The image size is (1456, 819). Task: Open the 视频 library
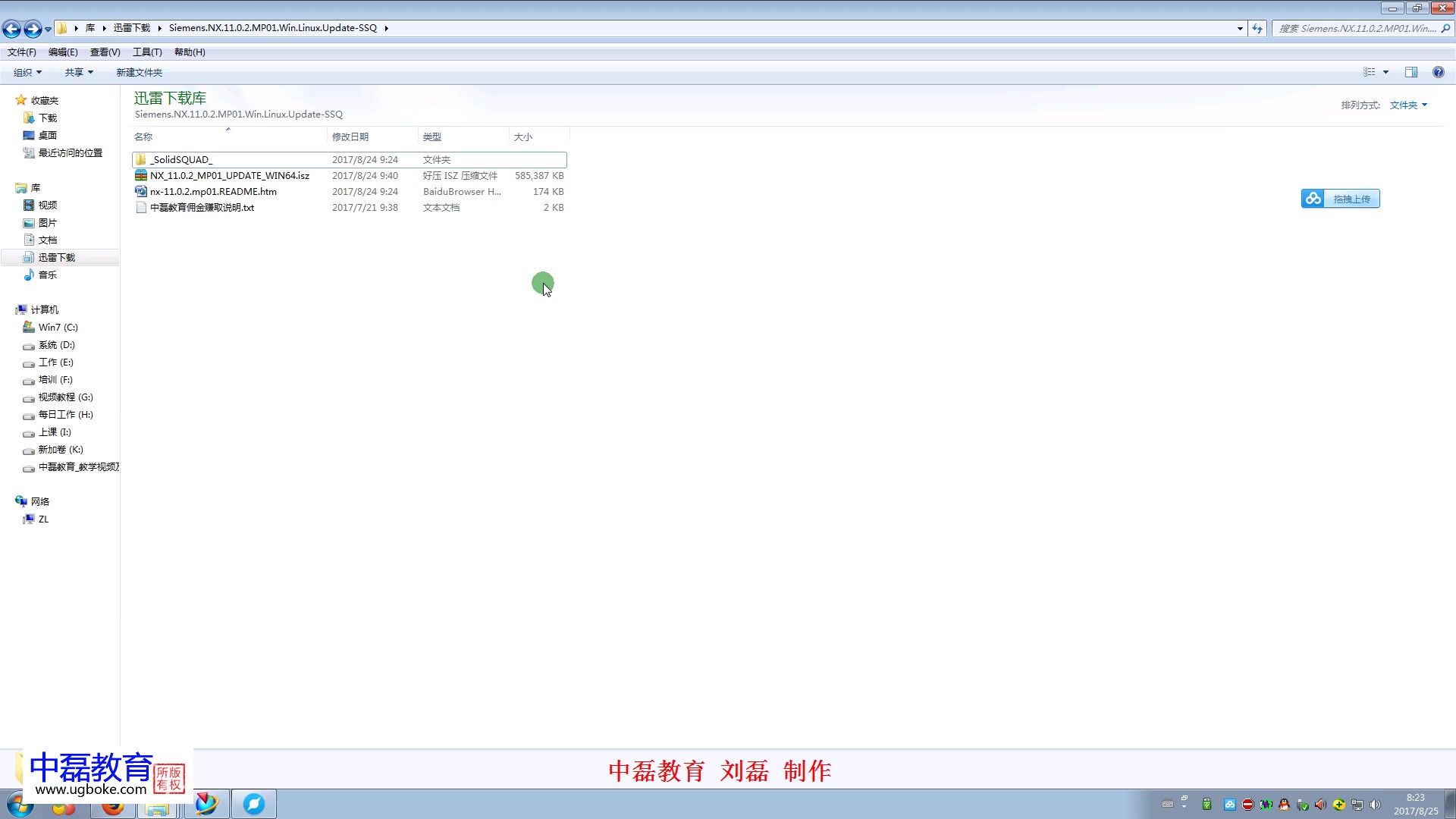(47, 205)
